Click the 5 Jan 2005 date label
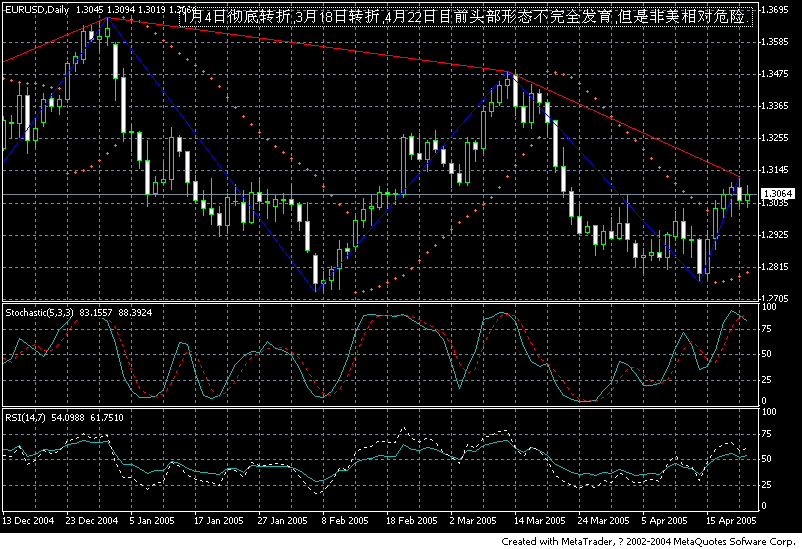The height and width of the screenshot is (549, 802). [152, 520]
